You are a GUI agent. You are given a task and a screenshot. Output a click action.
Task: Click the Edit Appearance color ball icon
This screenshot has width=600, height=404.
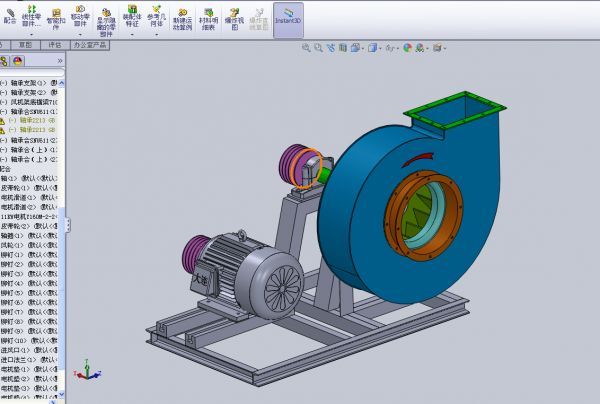pos(408,48)
